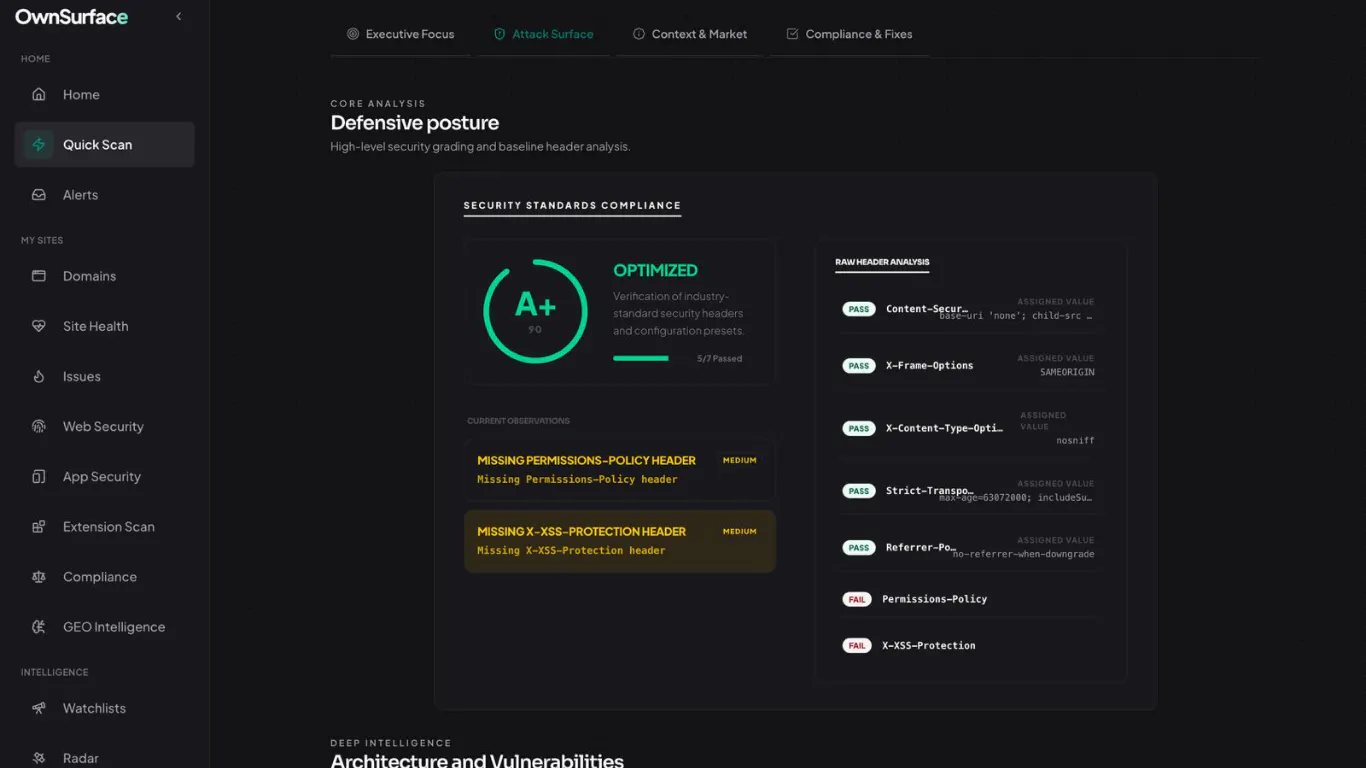Click the Web Security fingerprint icon
This screenshot has height=768, width=1366.
39,427
